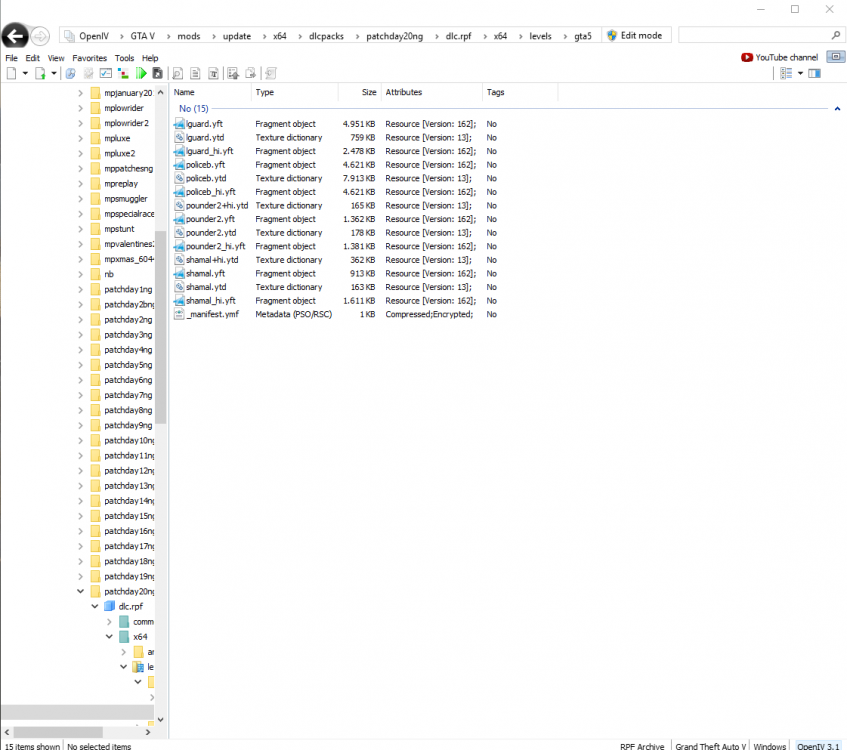The height and width of the screenshot is (750, 847).
Task: Click the search input field
Action: [x=754, y=36]
